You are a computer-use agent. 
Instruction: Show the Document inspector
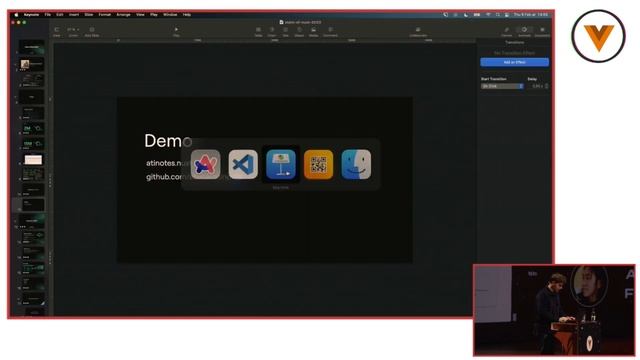pyautogui.click(x=542, y=32)
